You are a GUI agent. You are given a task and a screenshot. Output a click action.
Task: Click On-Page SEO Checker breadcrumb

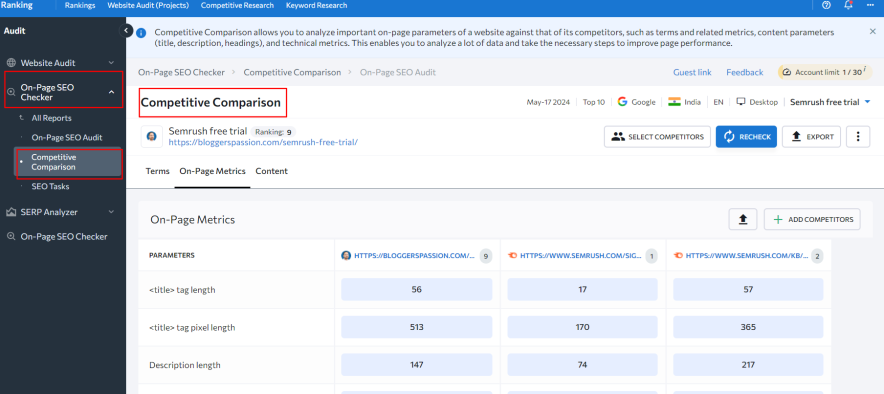click(x=182, y=72)
